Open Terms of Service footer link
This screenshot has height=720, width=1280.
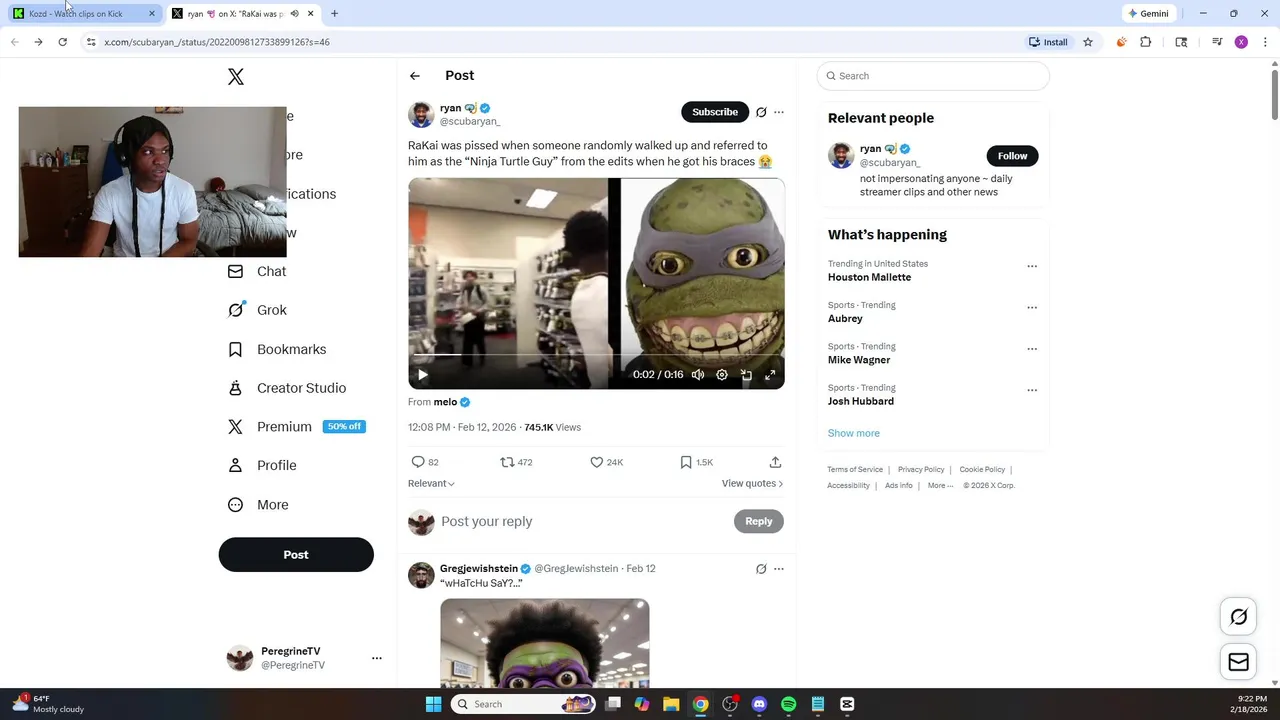point(855,469)
